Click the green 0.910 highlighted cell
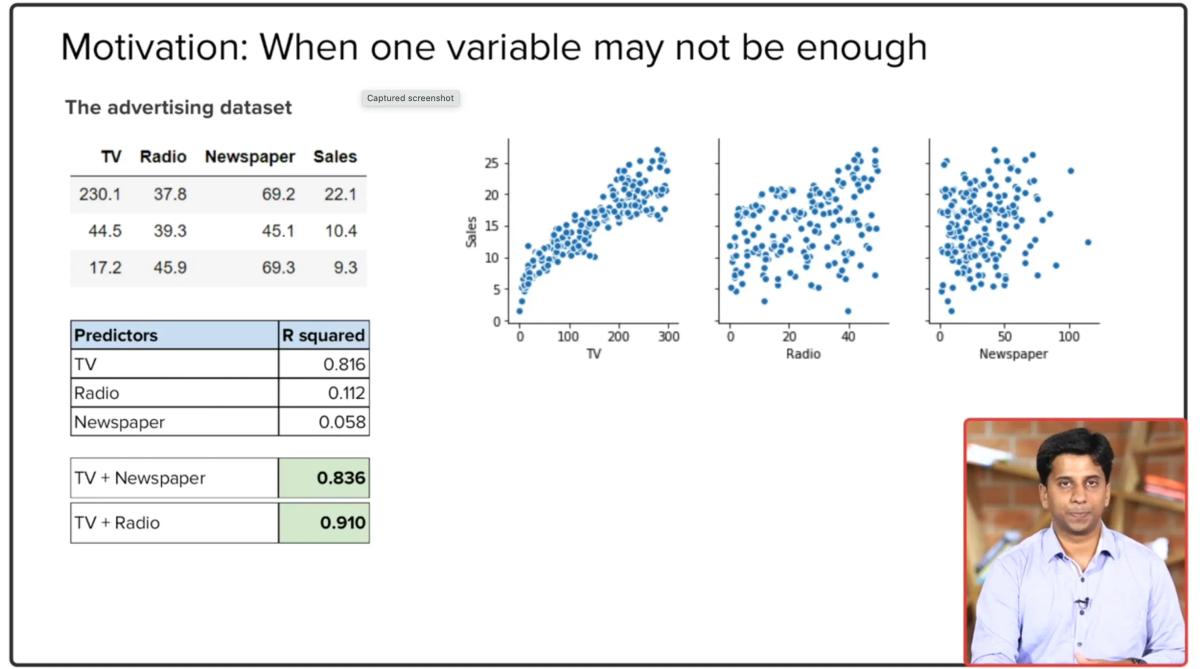This screenshot has height=669, width=1200. [x=323, y=523]
